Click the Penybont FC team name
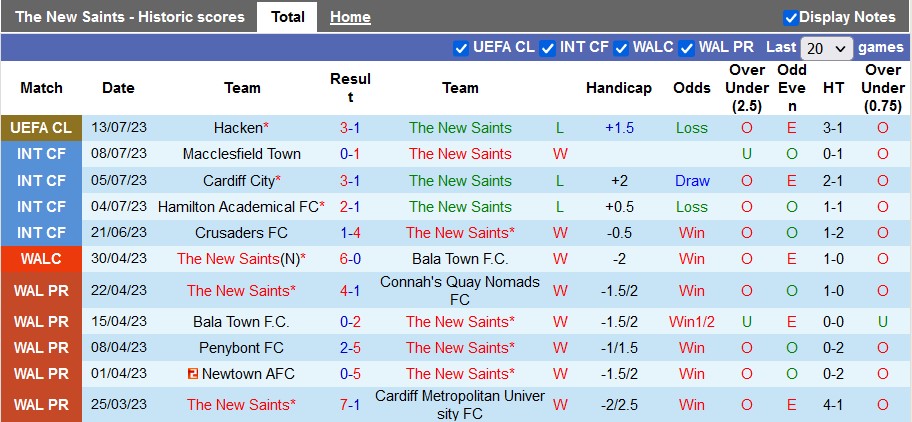The height and width of the screenshot is (422, 912). (x=241, y=348)
